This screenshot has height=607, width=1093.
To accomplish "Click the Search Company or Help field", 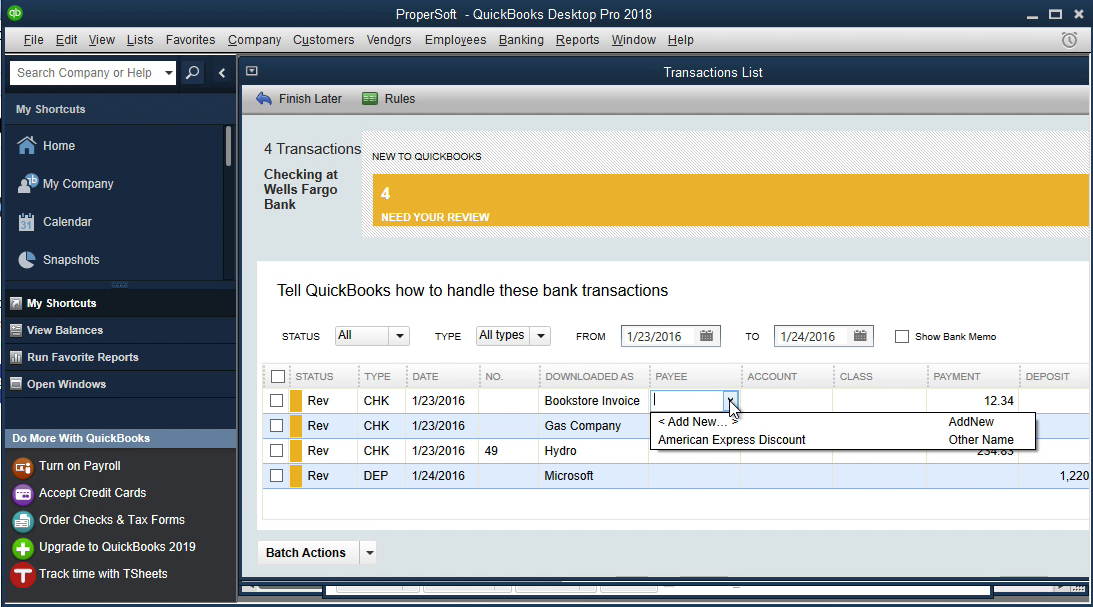I will click(x=85, y=72).
